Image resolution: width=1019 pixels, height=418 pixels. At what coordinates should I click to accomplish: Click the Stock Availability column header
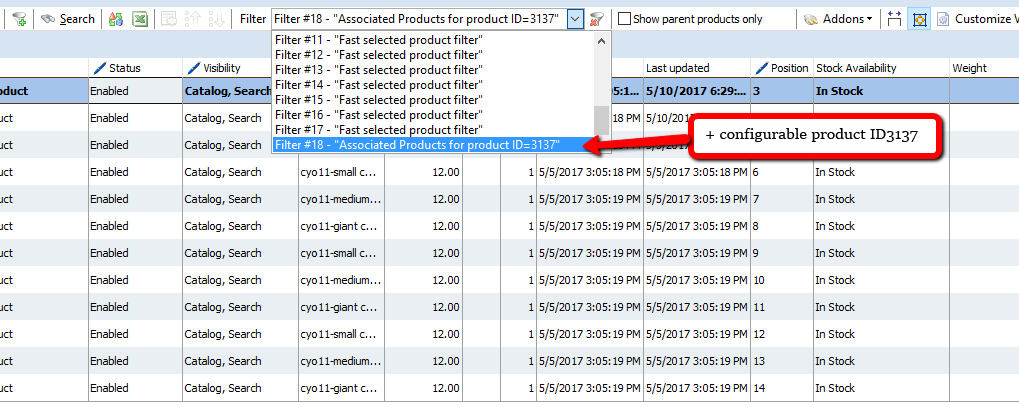pos(856,68)
